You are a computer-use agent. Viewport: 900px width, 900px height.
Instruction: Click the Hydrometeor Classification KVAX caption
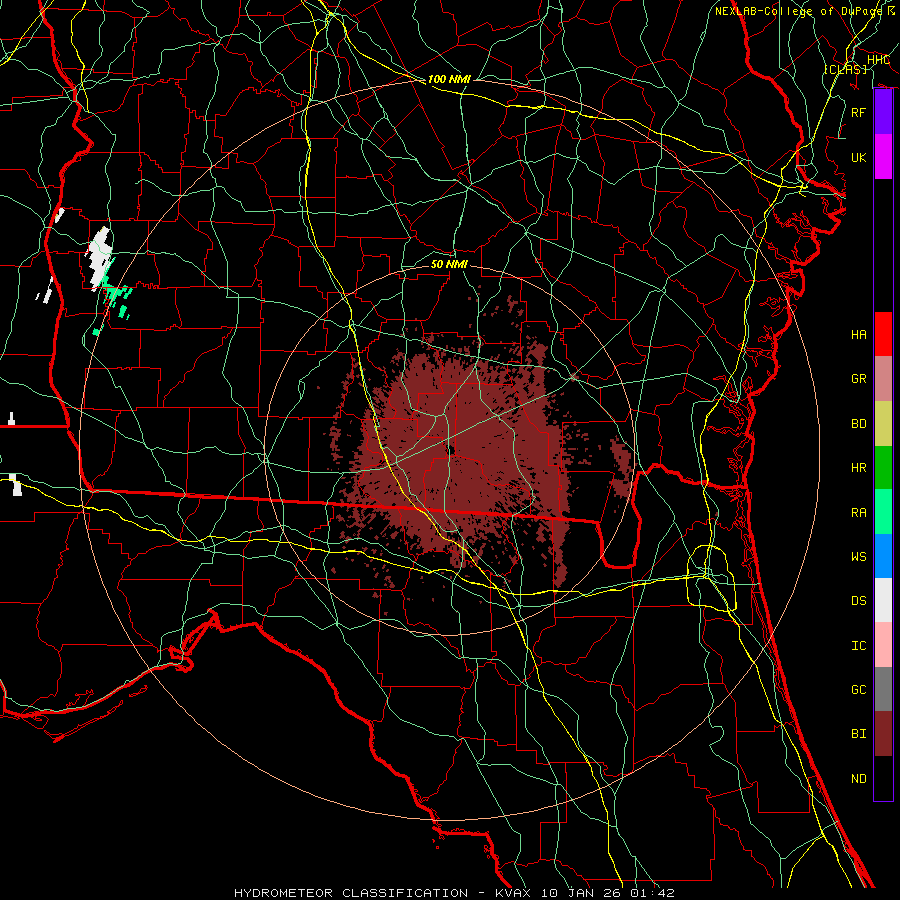coord(454,893)
